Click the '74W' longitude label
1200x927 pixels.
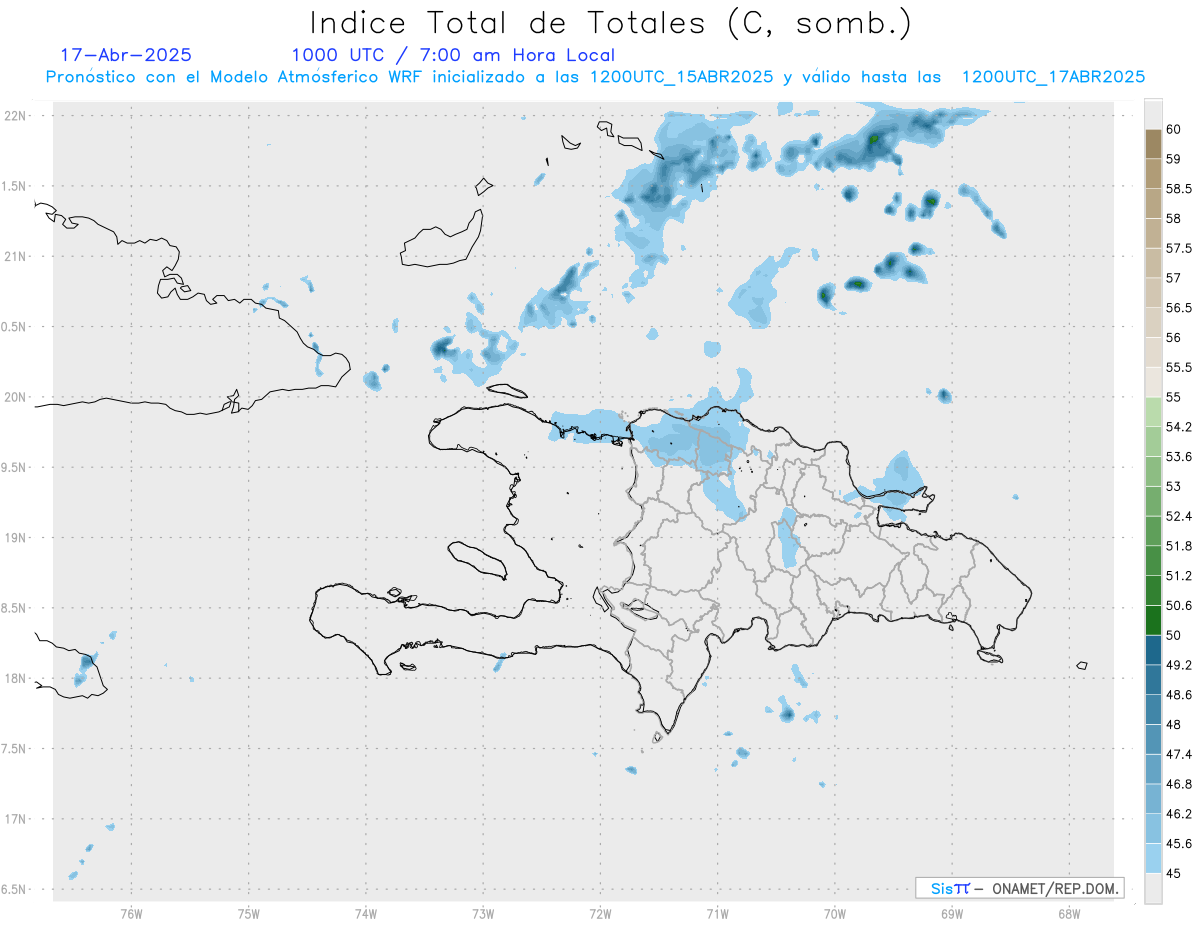click(366, 914)
